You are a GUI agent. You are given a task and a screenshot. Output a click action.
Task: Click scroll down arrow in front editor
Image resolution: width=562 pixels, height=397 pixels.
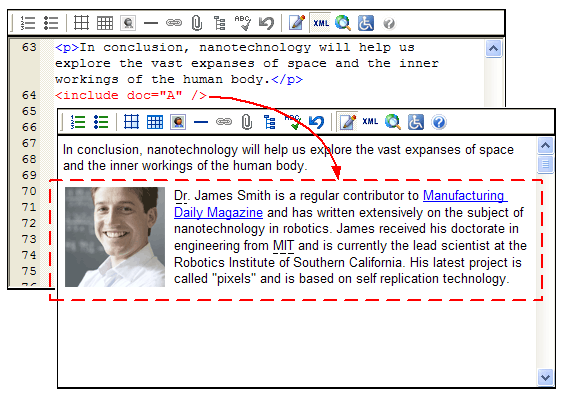click(545, 377)
